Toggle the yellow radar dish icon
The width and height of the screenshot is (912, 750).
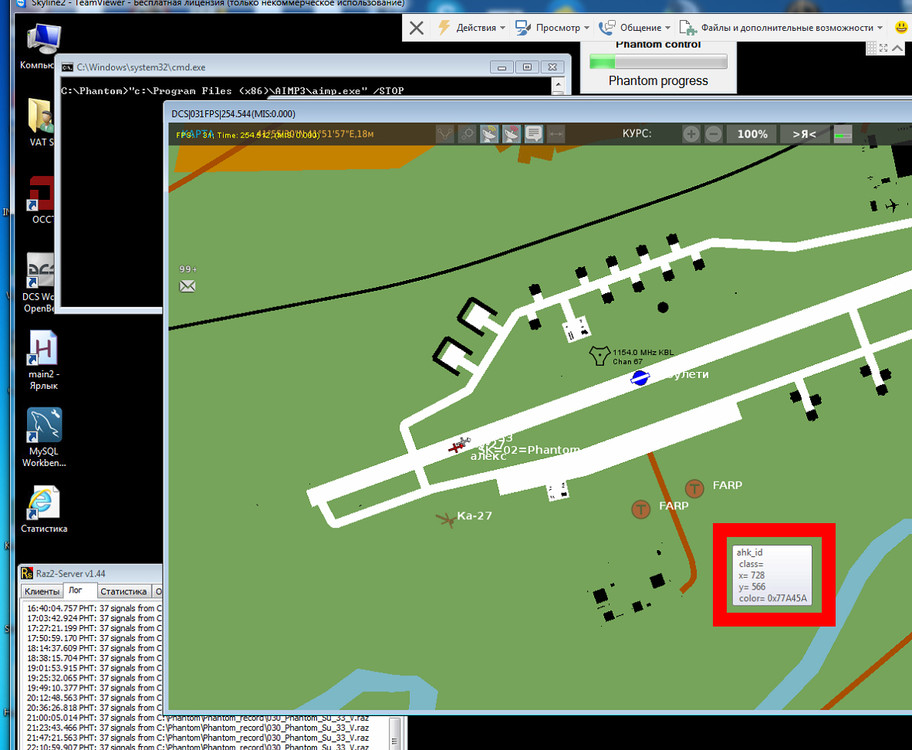[x=489, y=134]
